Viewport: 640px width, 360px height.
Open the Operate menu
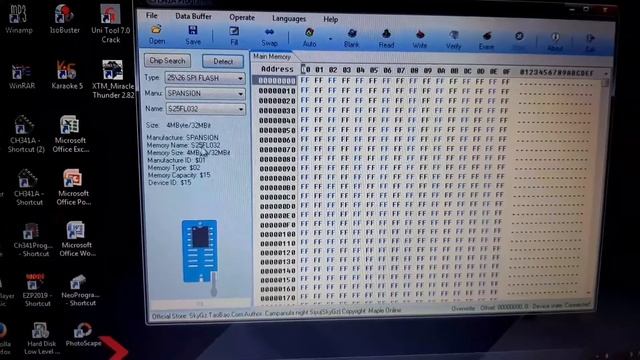[x=242, y=18]
